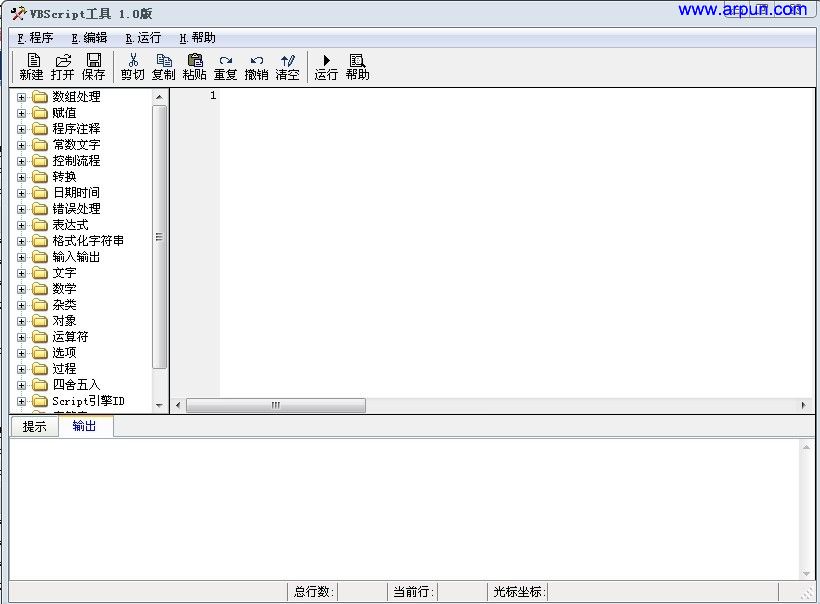Screen dimensions: 820x604
Task: Open the E.编辑 menu
Action: pyautogui.click(x=89, y=38)
